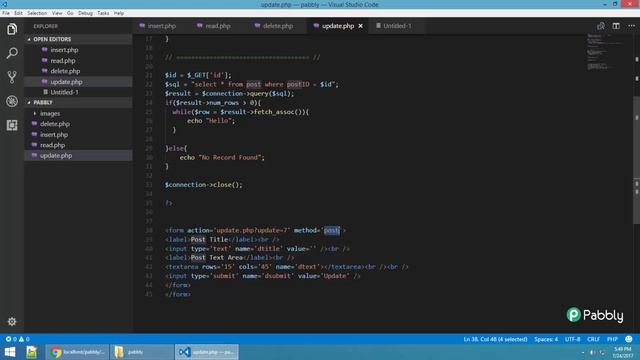Open the editor more actions ellipsis

(x=631, y=26)
